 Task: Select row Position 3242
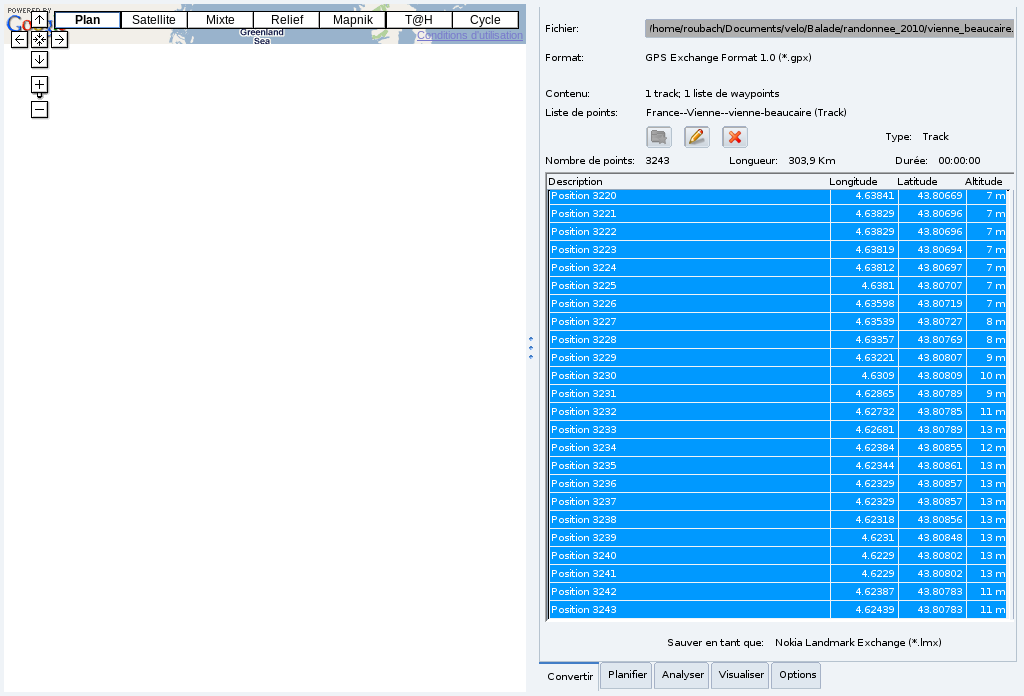777,591
